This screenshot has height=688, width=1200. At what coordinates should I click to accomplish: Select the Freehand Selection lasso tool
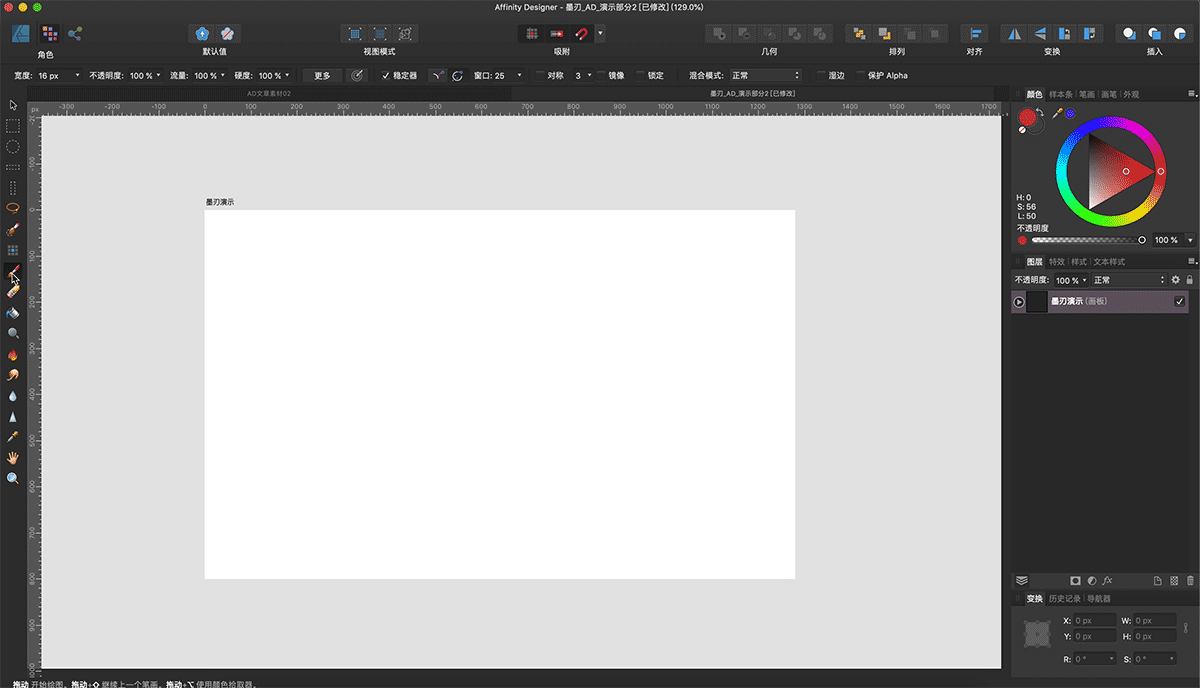[13, 208]
